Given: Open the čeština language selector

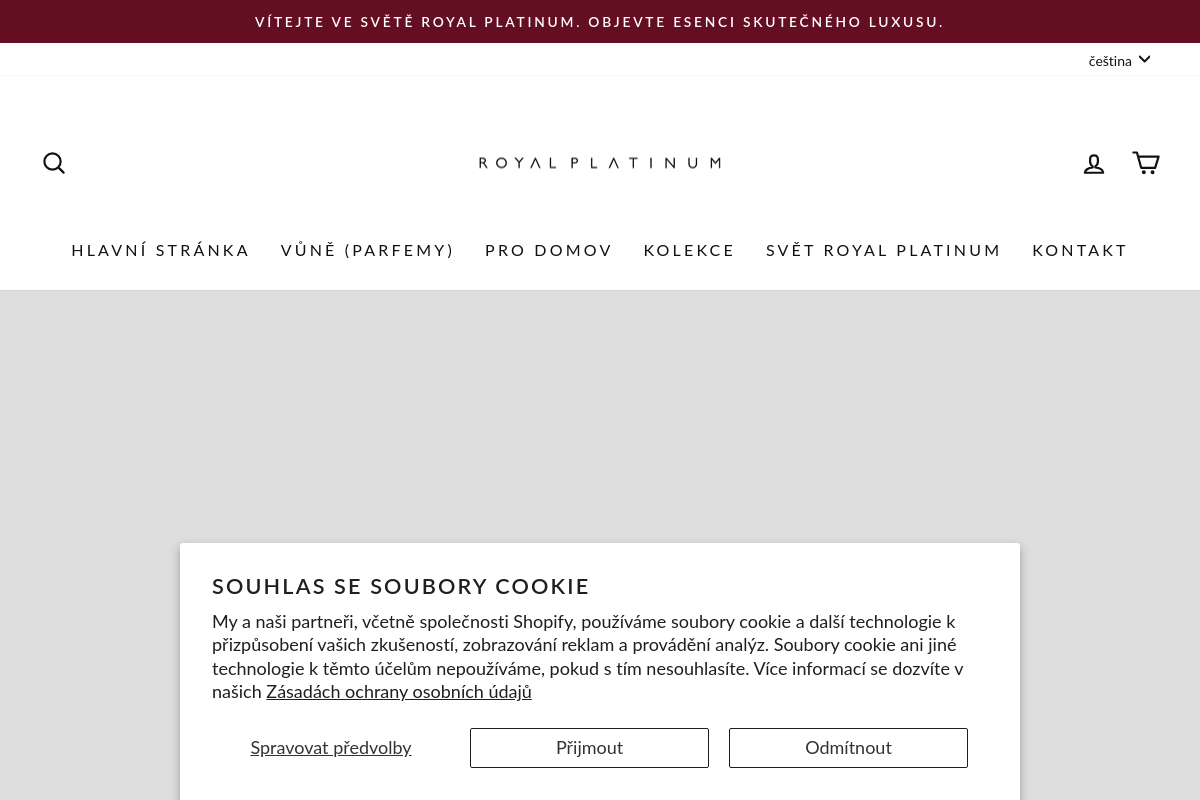Looking at the screenshot, I should tap(1119, 60).
